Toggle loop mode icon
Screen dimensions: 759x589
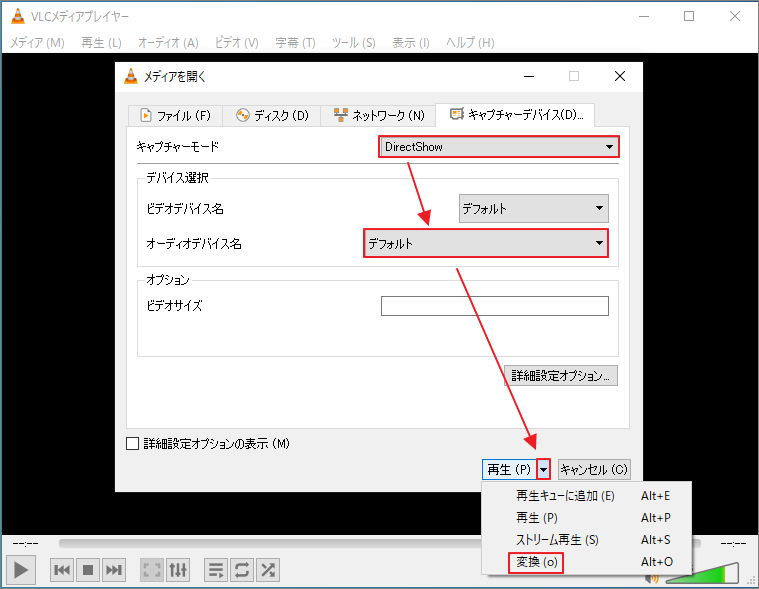pyautogui.click(x=242, y=570)
